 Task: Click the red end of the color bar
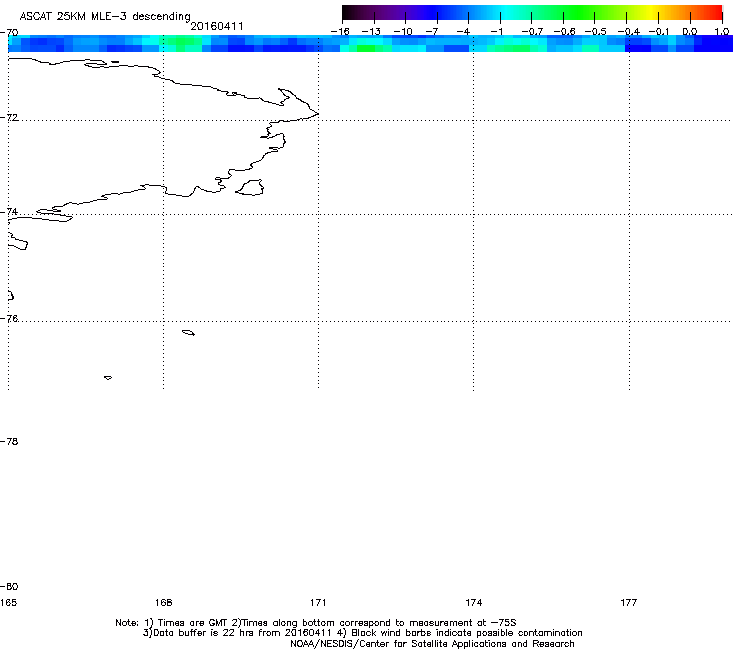pyautogui.click(x=713, y=12)
